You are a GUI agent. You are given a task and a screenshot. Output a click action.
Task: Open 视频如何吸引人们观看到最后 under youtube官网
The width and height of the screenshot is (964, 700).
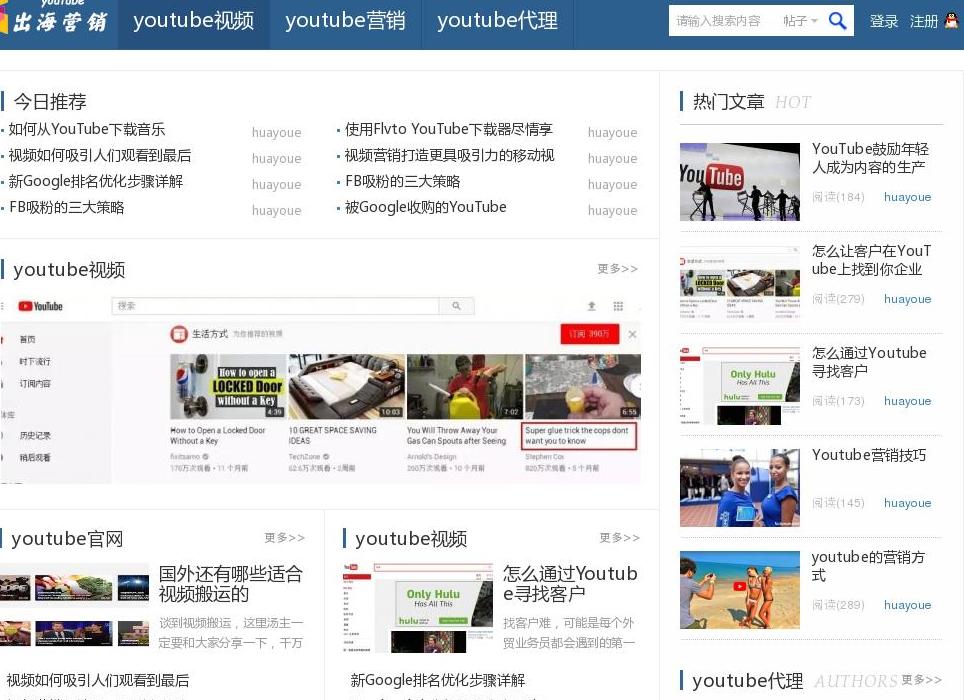98,680
